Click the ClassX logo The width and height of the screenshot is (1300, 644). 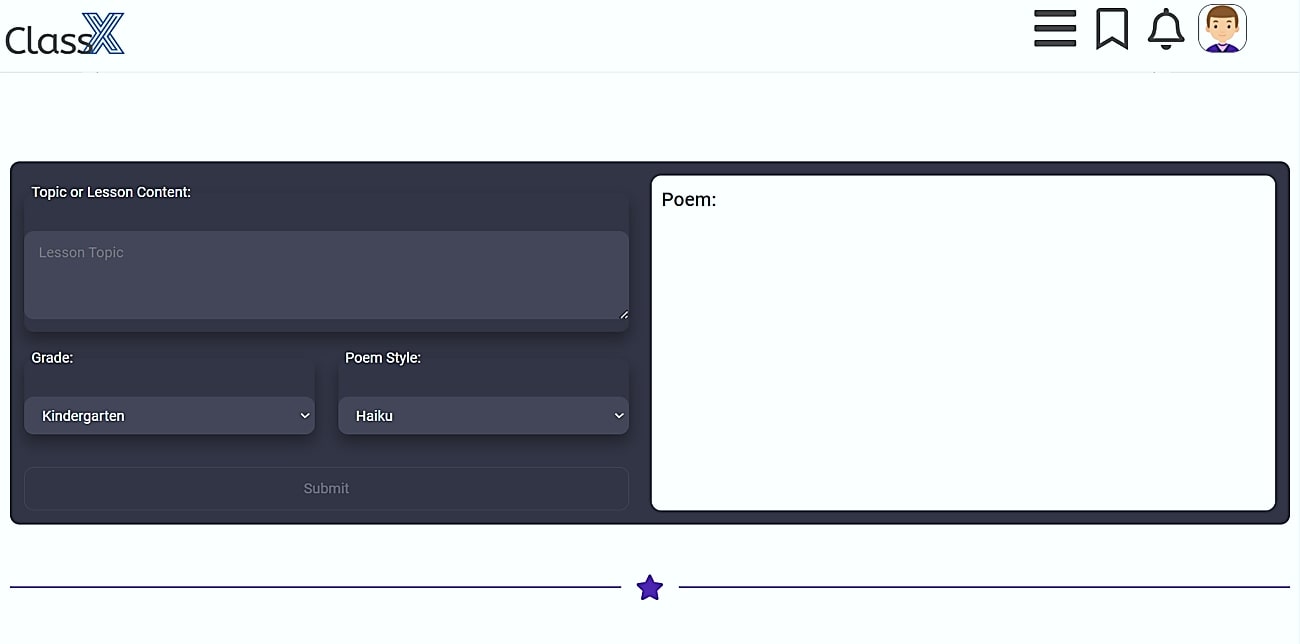tap(64, 34)
